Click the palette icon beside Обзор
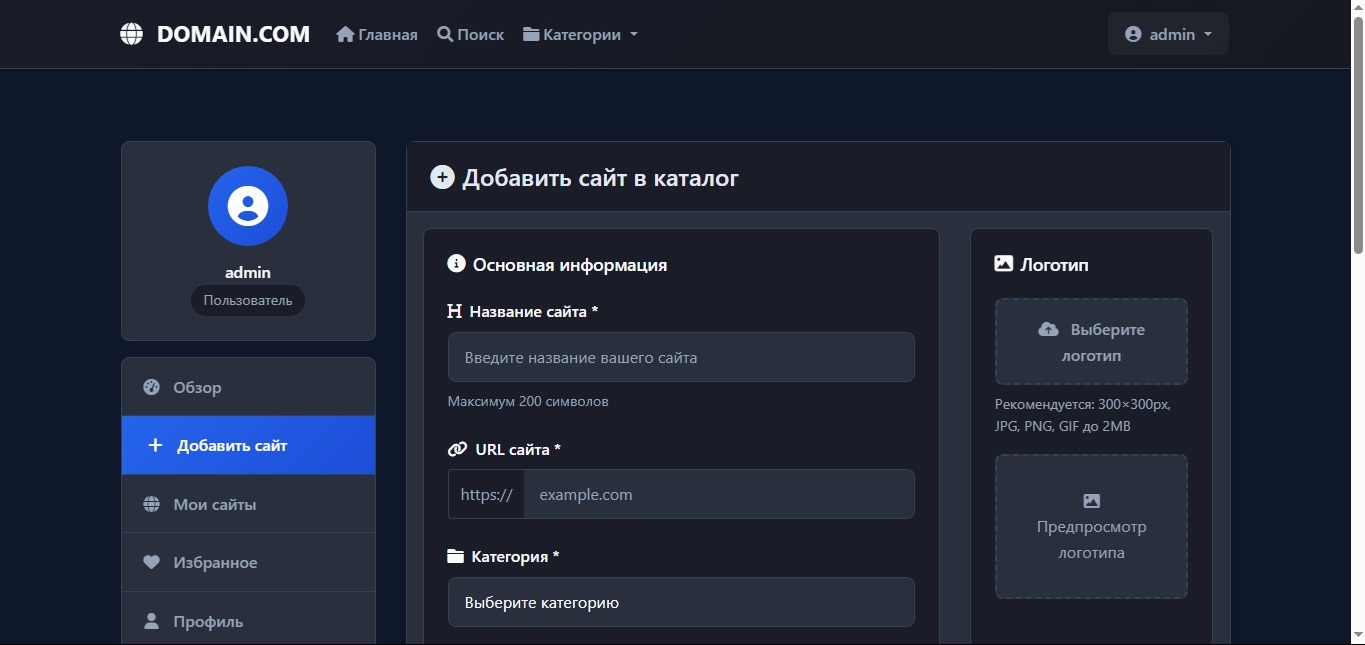 click(x=151, y=387)
